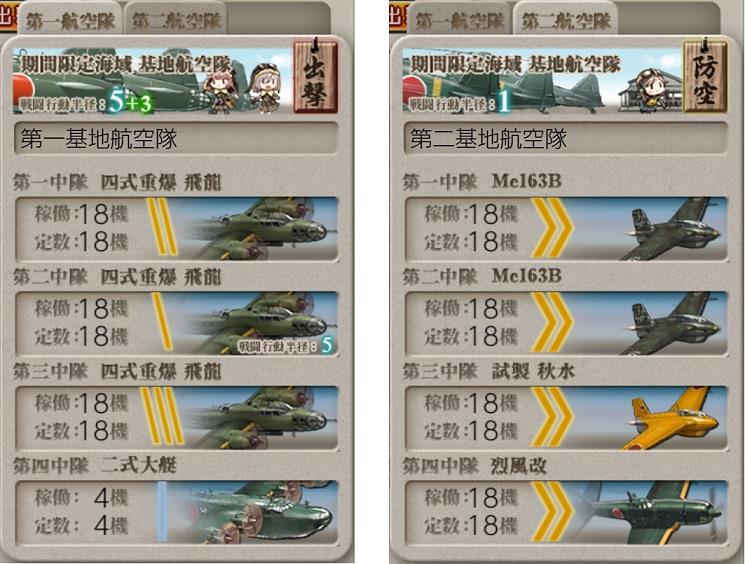This screenshot has height=564, width=745.
Task: Click blue proficiency bar on 二式大艇 slot
Action: [x=162, y=512]
